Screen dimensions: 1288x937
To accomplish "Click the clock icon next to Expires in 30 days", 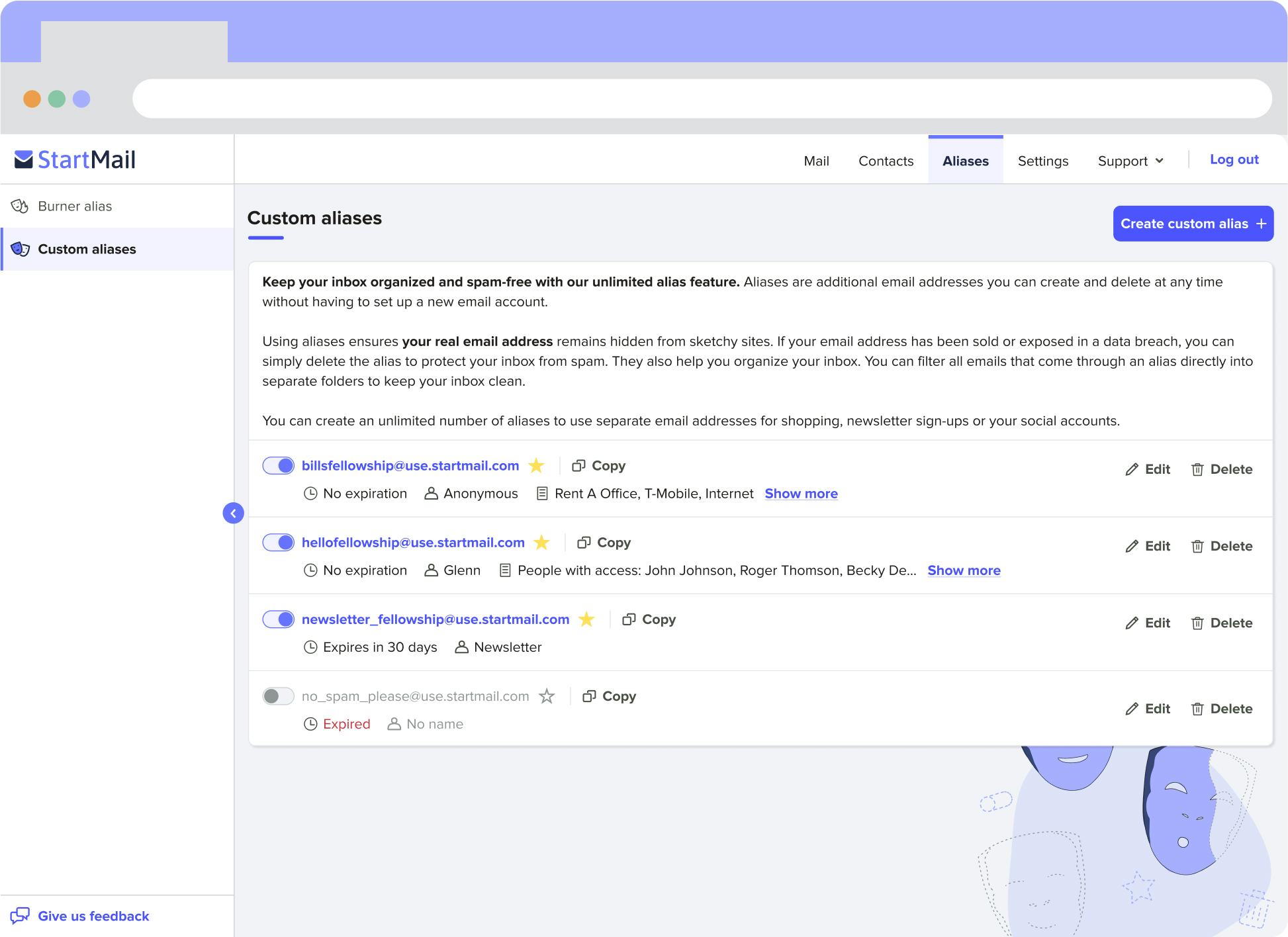I will [310, 647].
